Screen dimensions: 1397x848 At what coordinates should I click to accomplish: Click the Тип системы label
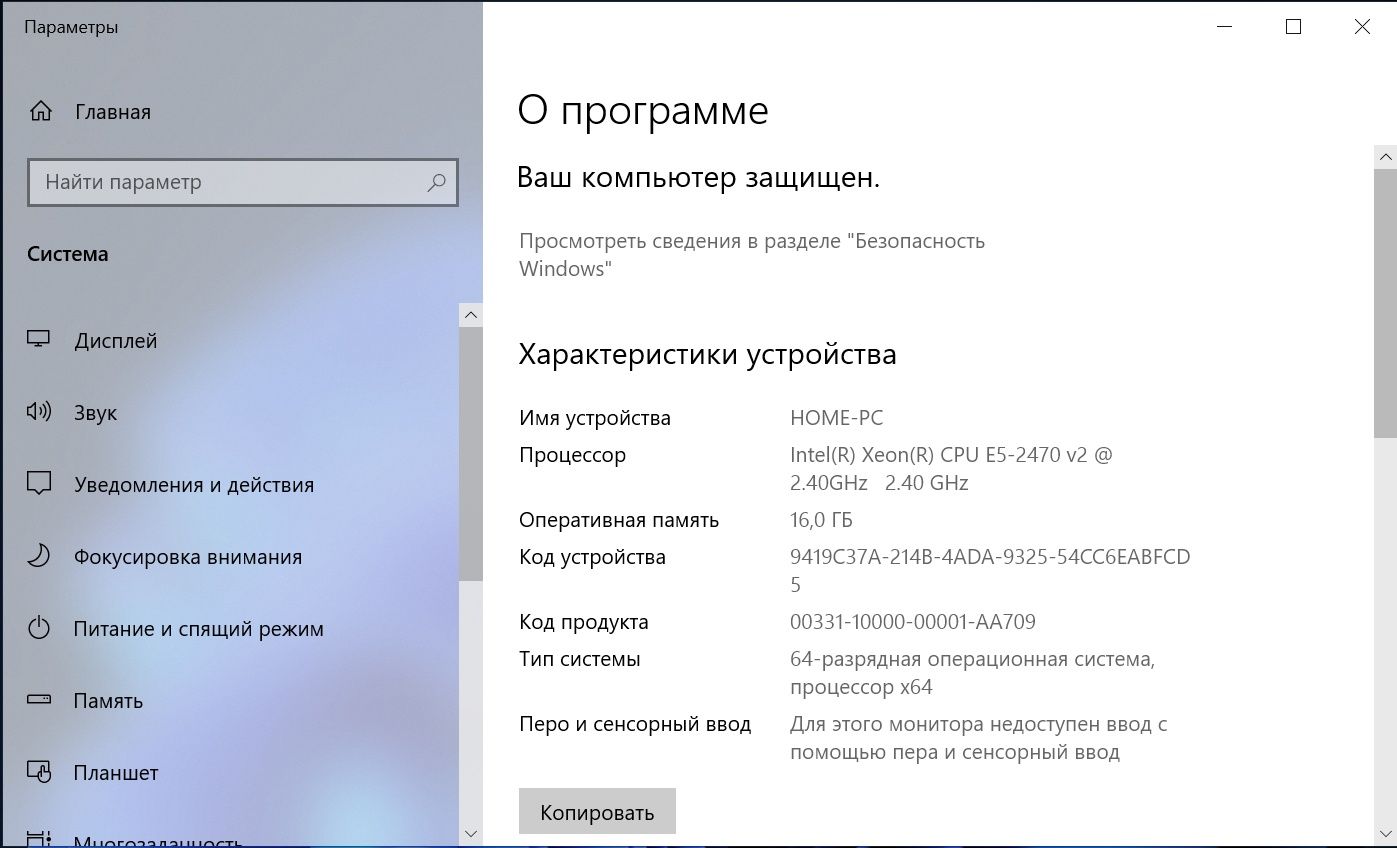click(x=580, y=659)
